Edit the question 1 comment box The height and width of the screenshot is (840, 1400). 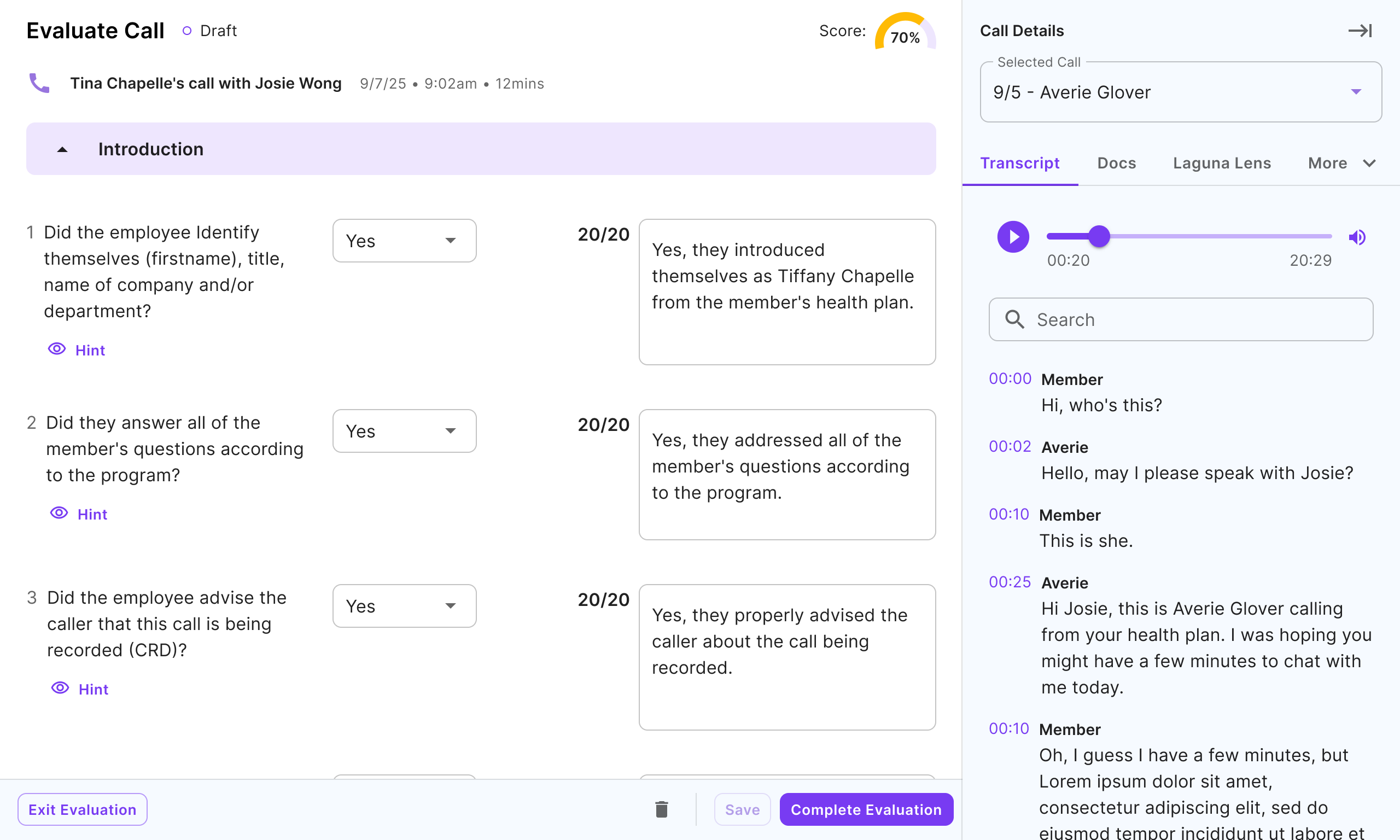point(786,291)
